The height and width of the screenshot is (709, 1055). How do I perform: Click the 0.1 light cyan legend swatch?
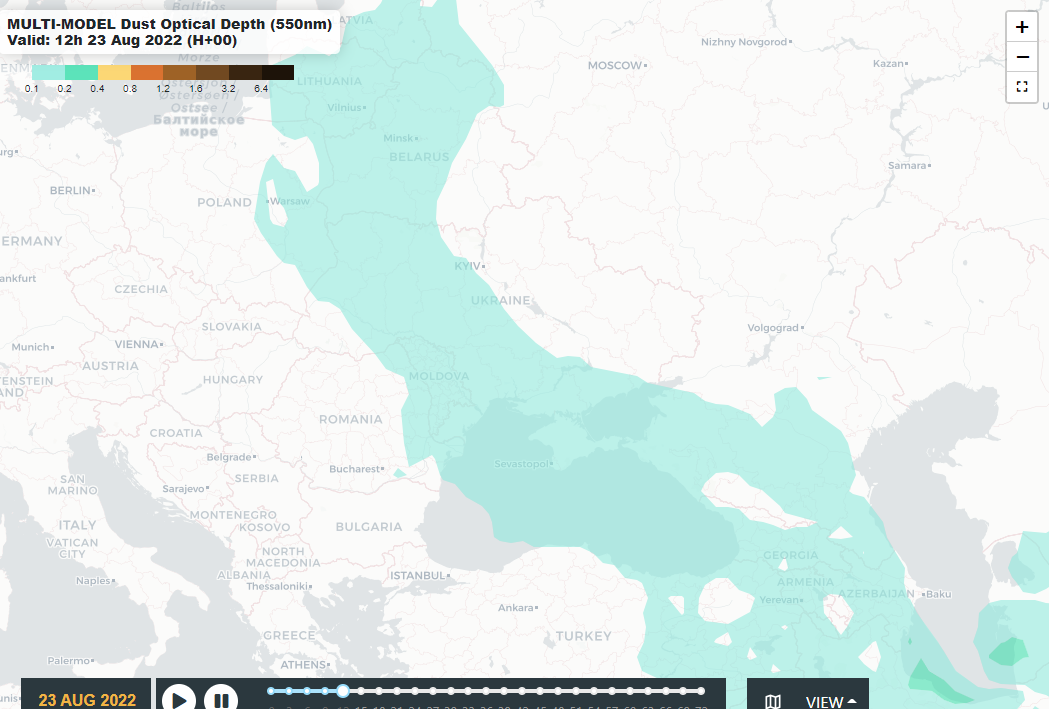(48, 73)
